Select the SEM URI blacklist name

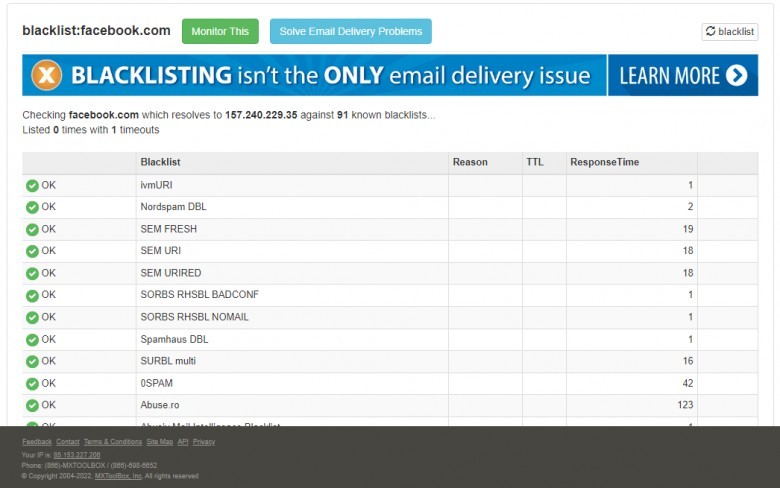161,250
